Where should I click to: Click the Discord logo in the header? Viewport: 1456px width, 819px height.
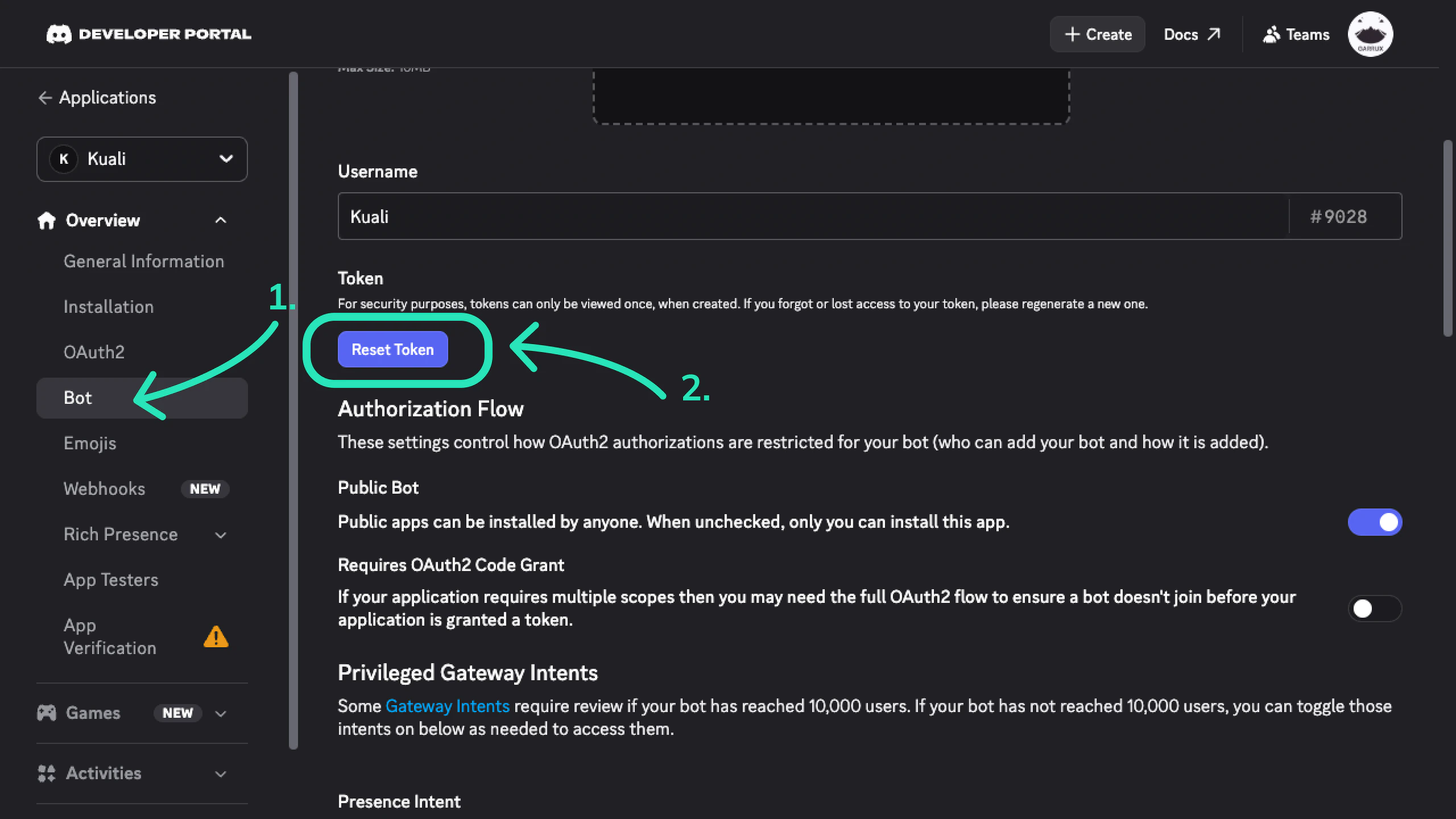(x=59, y=34)
